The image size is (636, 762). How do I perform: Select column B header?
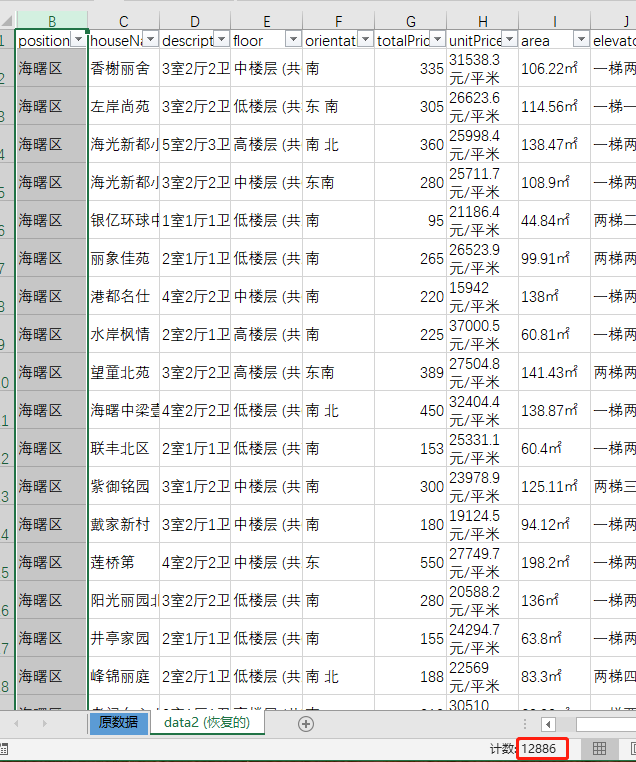52,21
